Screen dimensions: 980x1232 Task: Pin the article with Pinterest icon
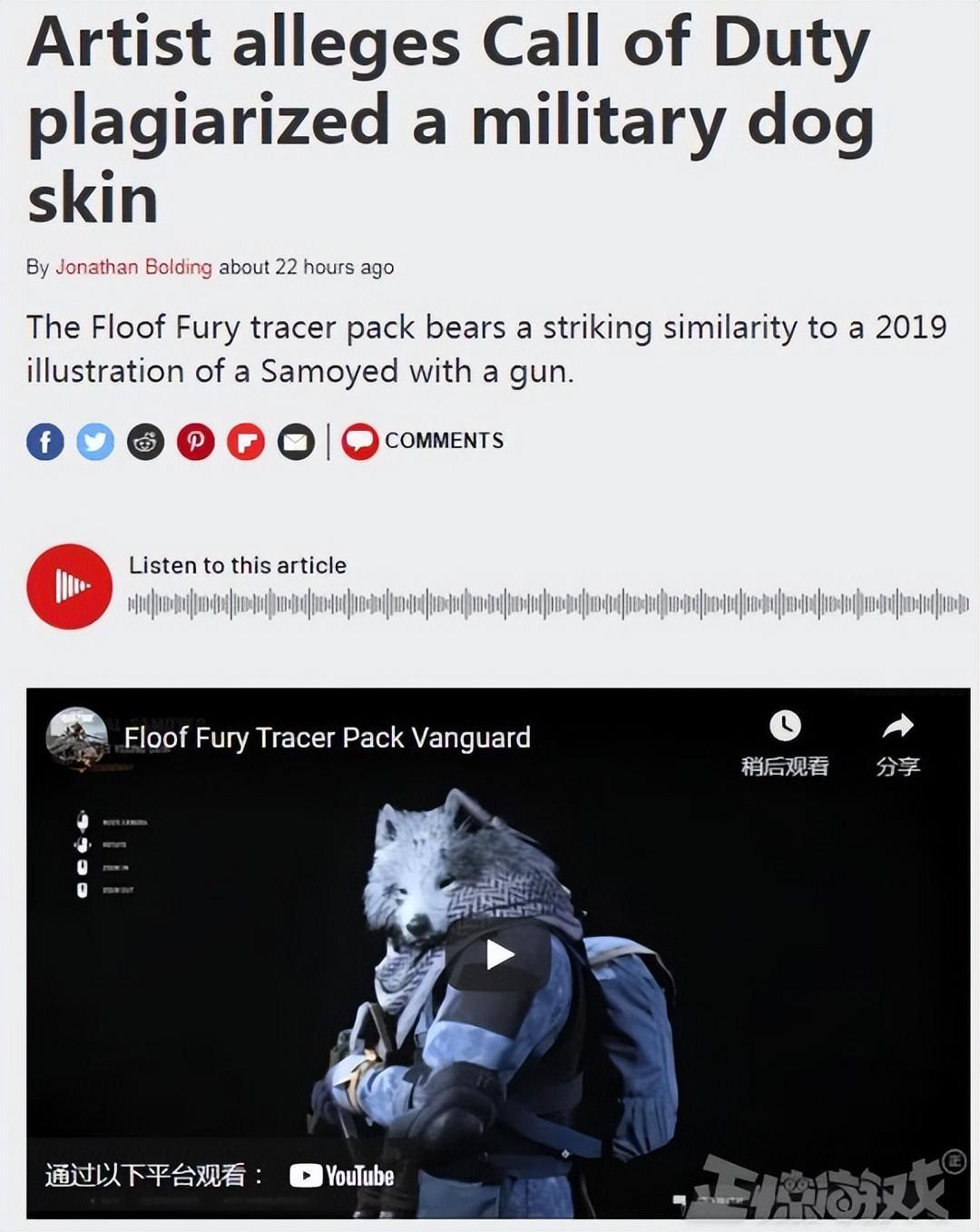coord(195,442)
